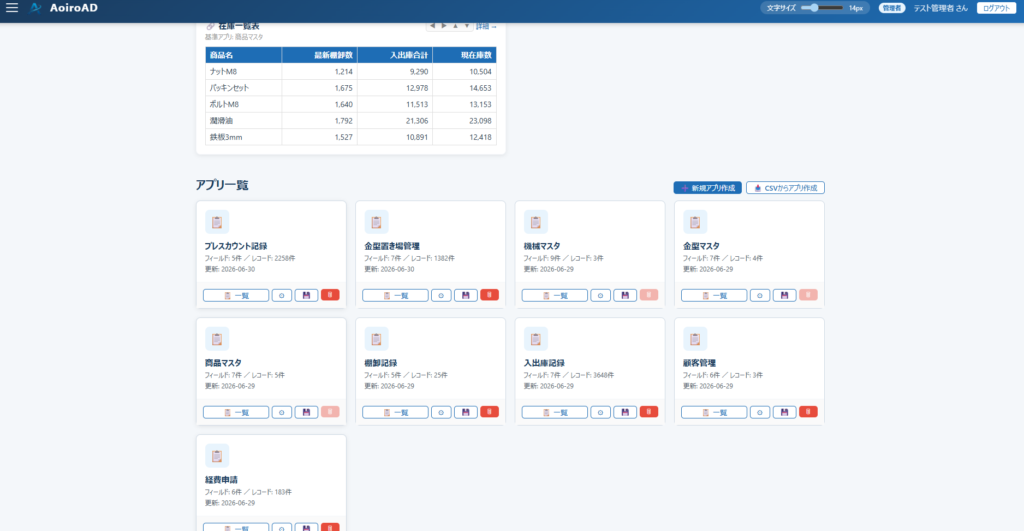Sort by 入出庫合計 column header

point(394,55)
